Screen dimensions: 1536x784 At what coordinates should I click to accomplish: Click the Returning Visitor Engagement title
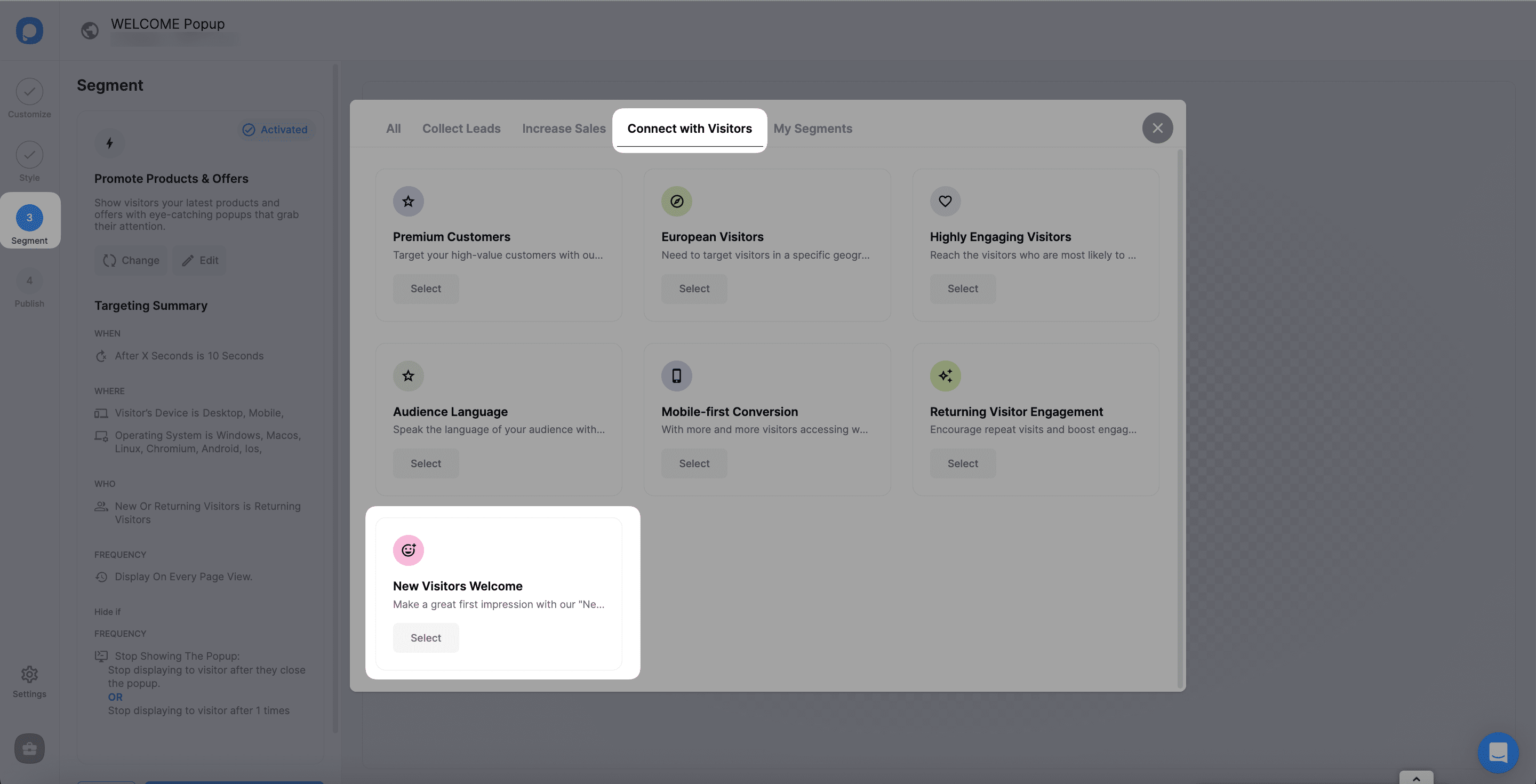1016,411
